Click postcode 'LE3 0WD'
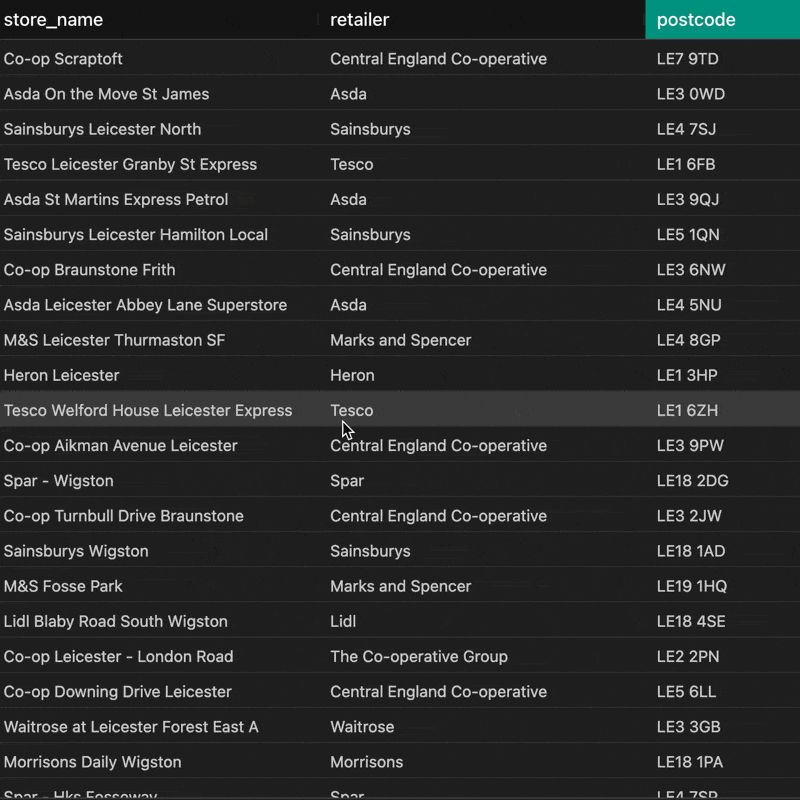 [690, 94]
